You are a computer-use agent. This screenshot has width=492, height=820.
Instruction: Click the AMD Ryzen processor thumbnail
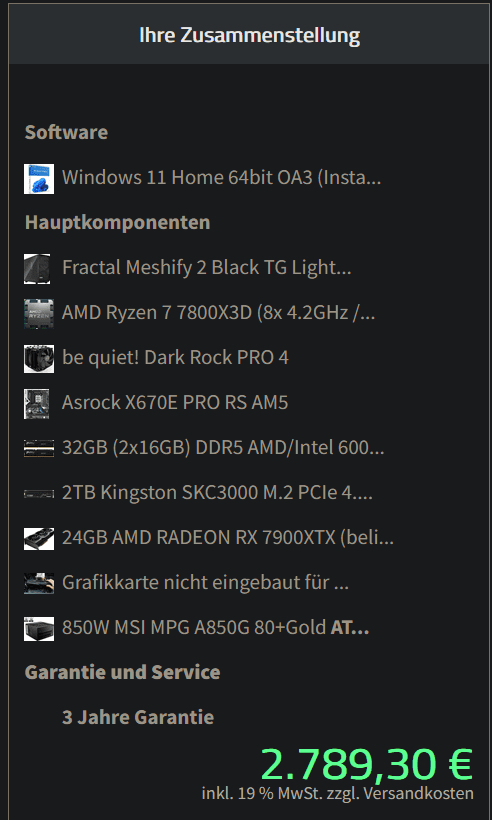click(x=39, y=314)
